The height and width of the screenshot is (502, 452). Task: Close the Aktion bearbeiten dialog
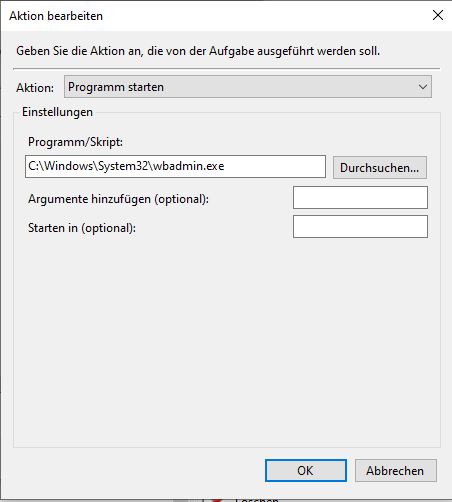tap(438, 15)
